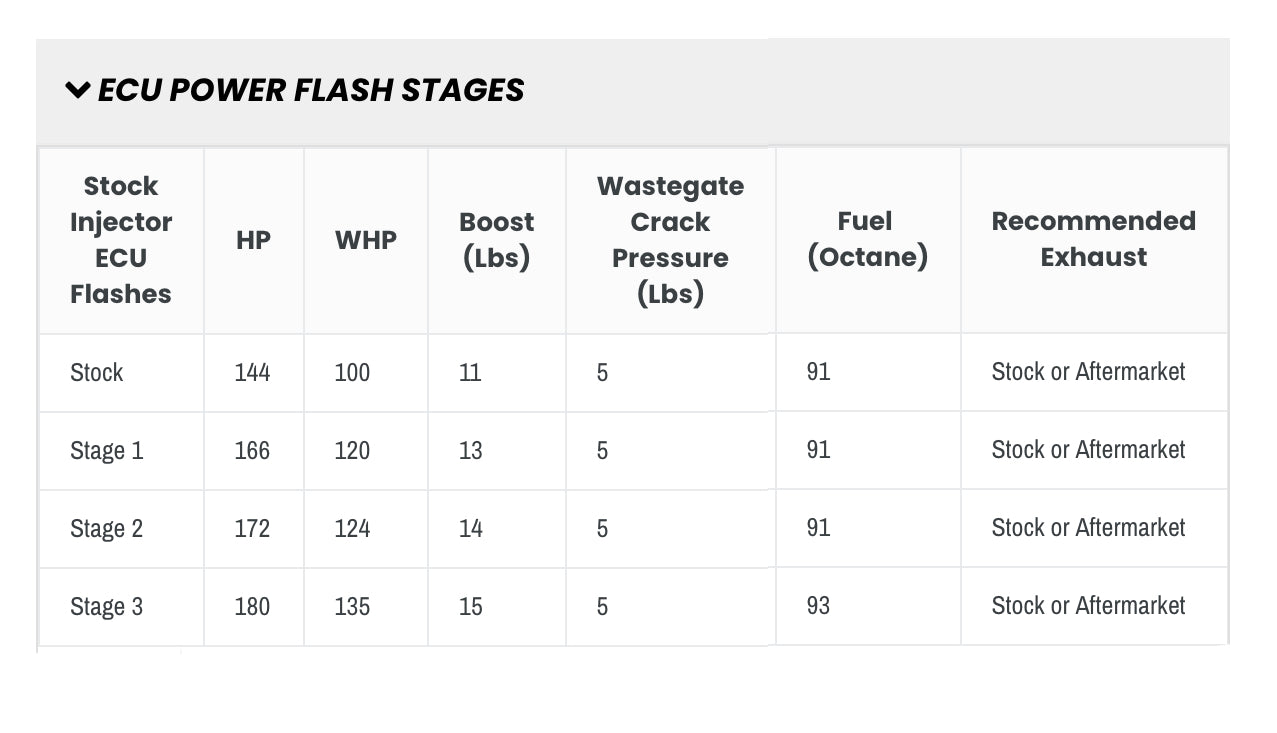Click the Stock Injector ECU Flashes header
The height and width of the screenshot is (733, 1277).
121,240
